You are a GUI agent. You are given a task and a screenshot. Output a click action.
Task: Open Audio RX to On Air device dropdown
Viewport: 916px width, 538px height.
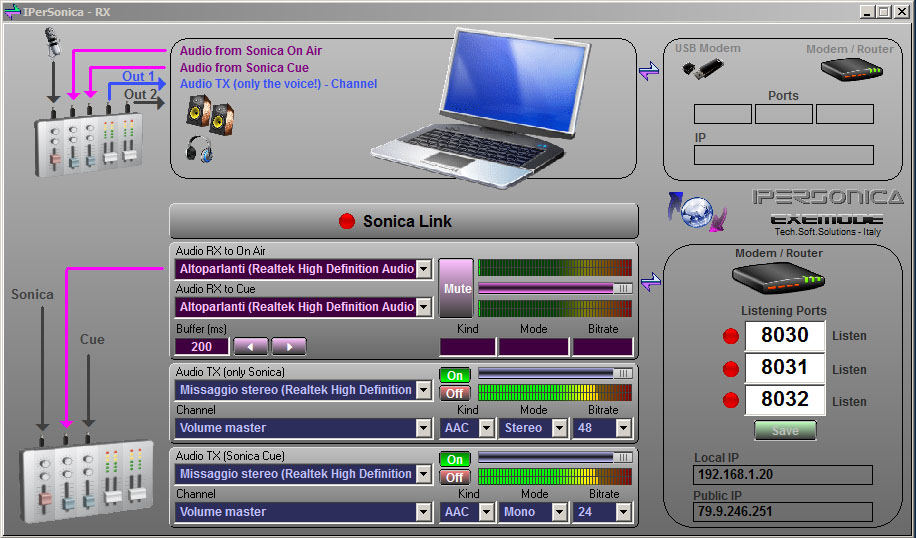424,269
